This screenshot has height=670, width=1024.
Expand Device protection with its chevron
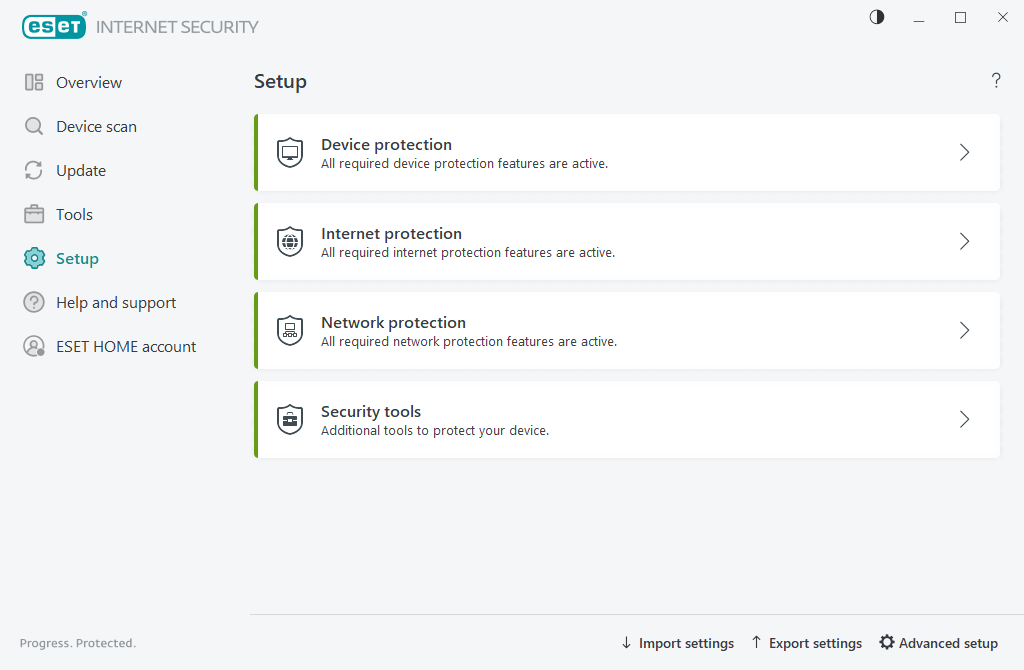tap(965, 153)
